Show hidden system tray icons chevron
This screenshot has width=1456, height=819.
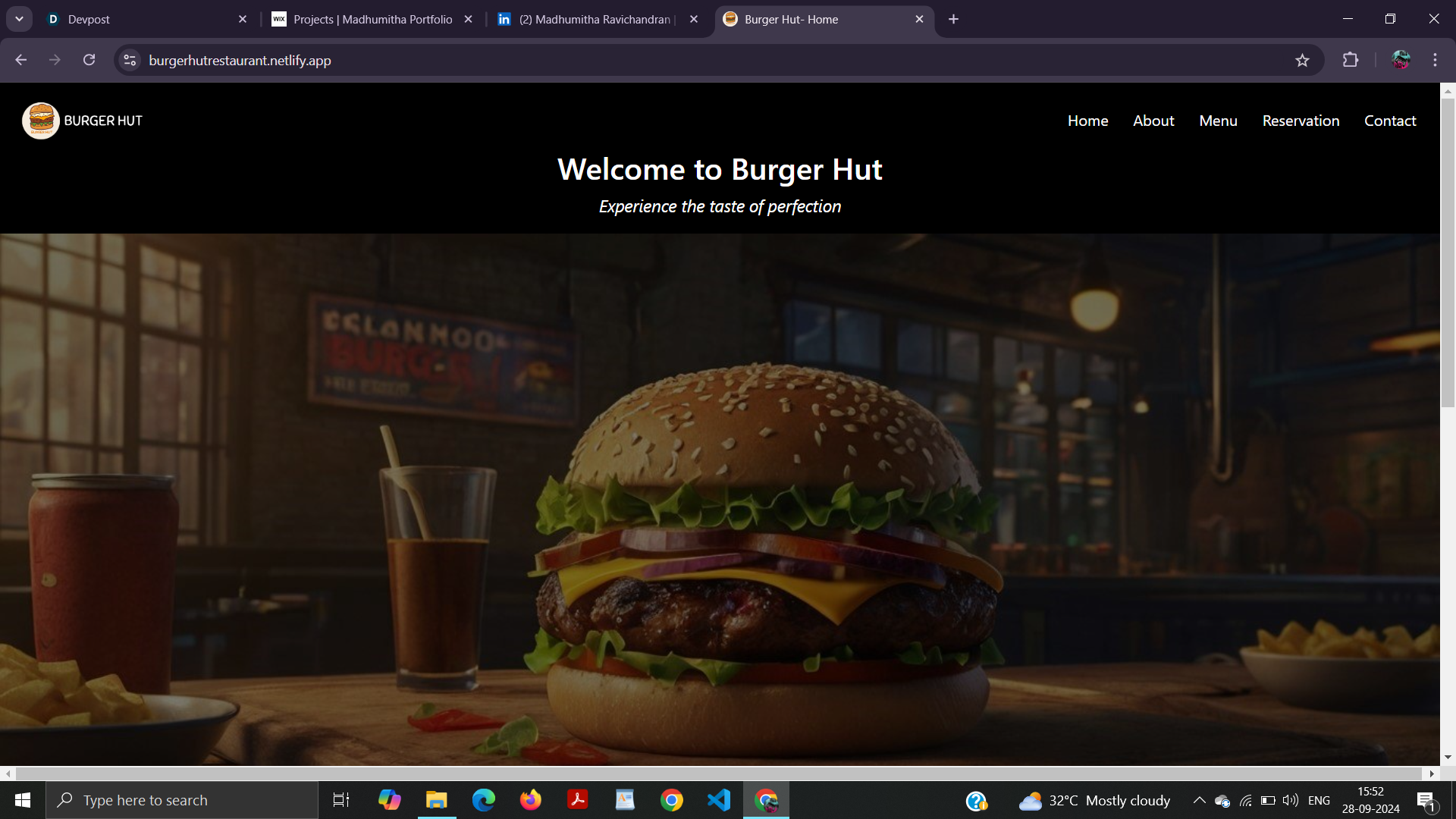tap(1199, 800)
